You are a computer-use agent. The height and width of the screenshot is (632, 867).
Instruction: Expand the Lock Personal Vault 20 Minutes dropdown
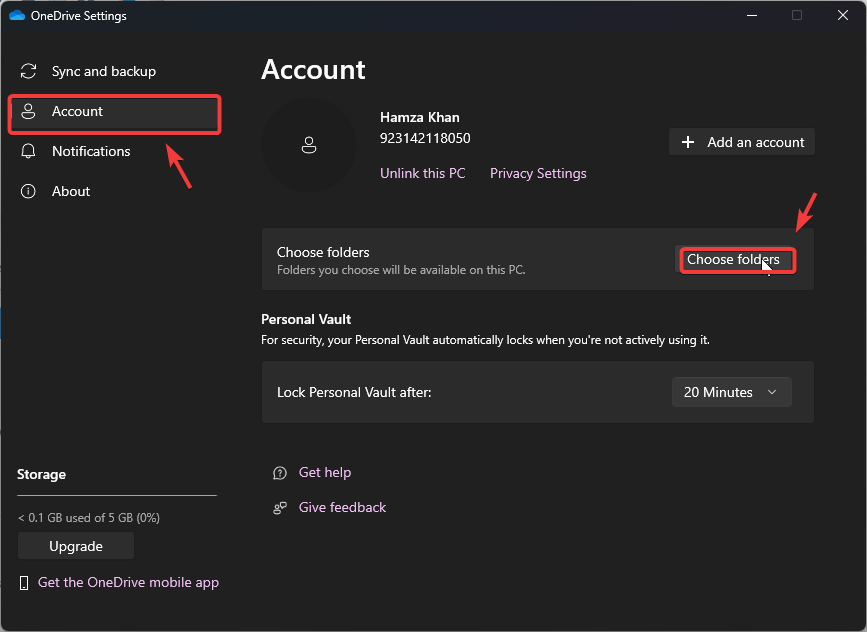coord(731,393)
